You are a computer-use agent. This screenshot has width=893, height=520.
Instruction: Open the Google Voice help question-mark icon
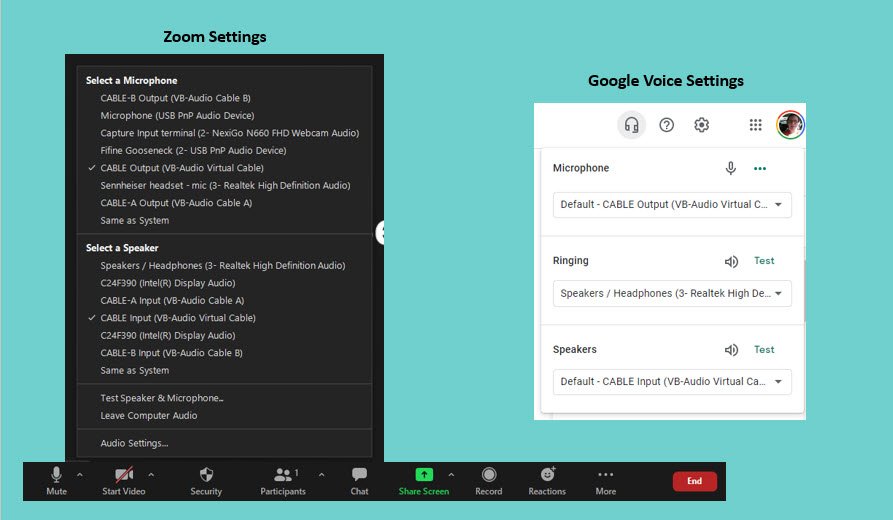tap(666, 125)
